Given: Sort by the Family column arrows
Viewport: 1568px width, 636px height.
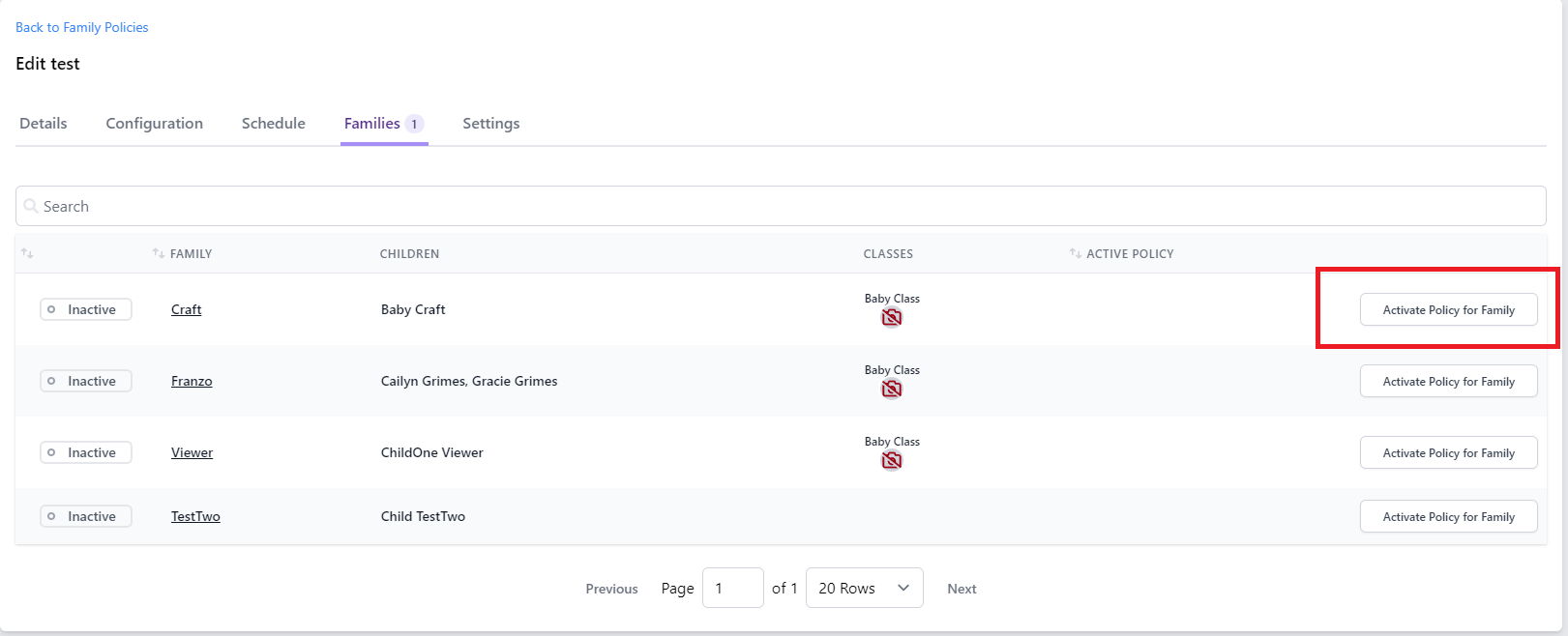Looking at the screenshot, I should coord(159,253).
